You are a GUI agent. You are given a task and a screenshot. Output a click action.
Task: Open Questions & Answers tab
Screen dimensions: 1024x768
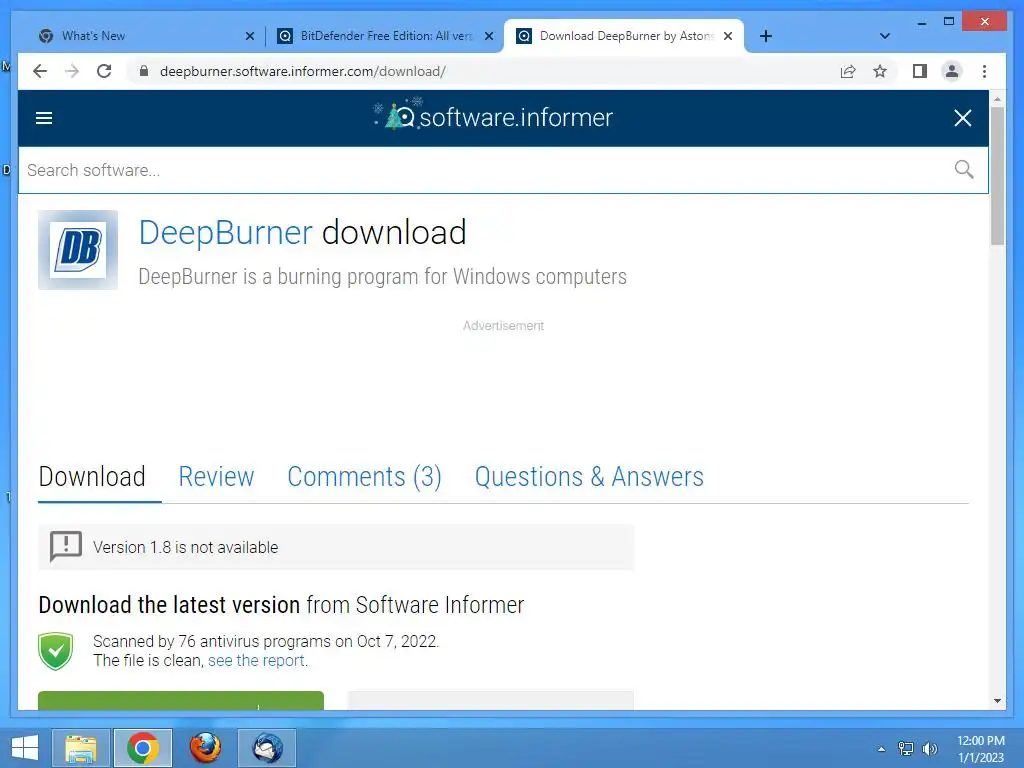click(589, 477)
